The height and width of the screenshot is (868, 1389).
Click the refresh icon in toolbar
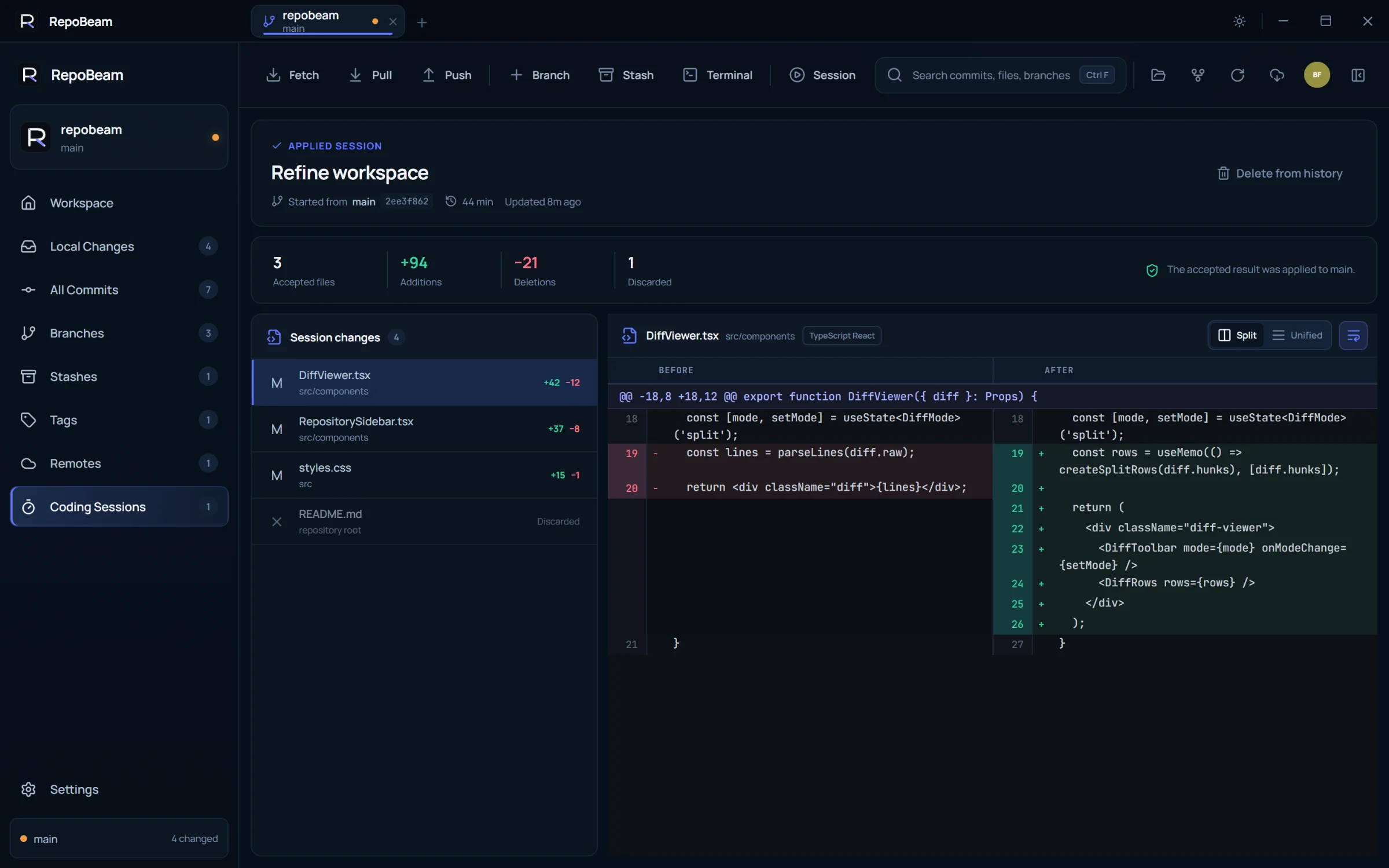tap(1237, 75)
